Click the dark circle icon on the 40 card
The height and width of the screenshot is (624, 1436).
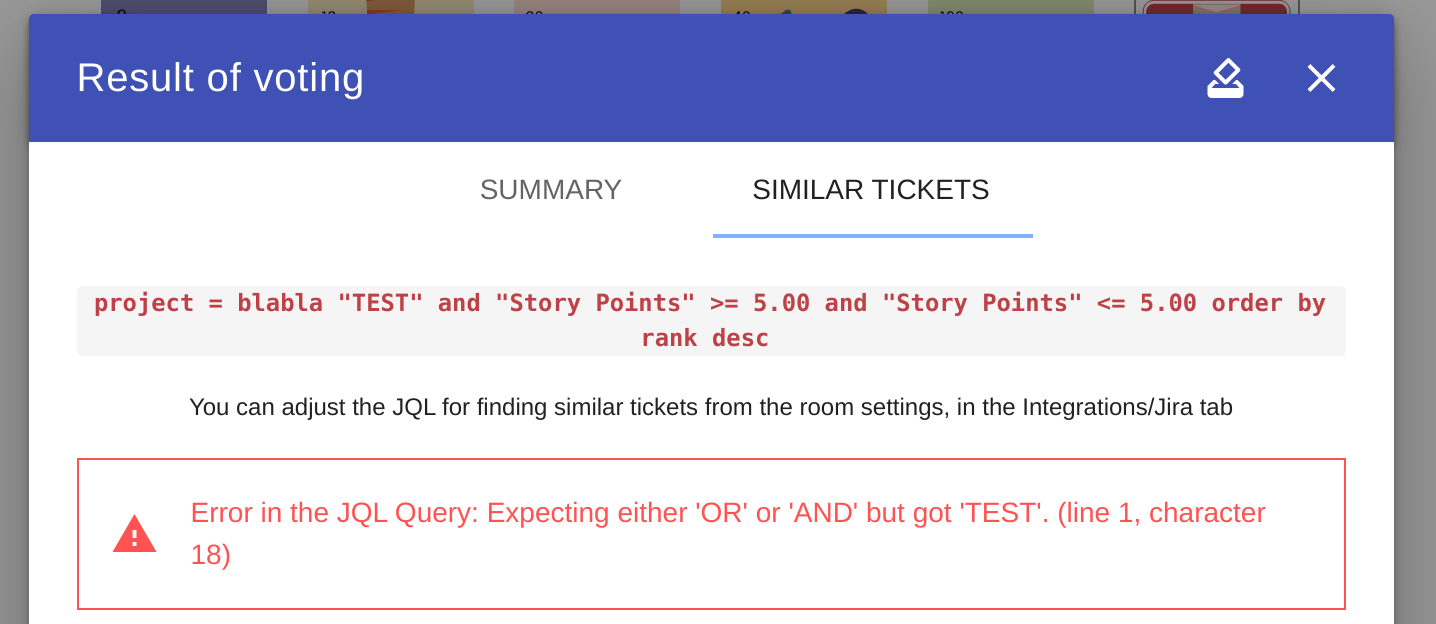pyautogui.click(x=858, y=12)
